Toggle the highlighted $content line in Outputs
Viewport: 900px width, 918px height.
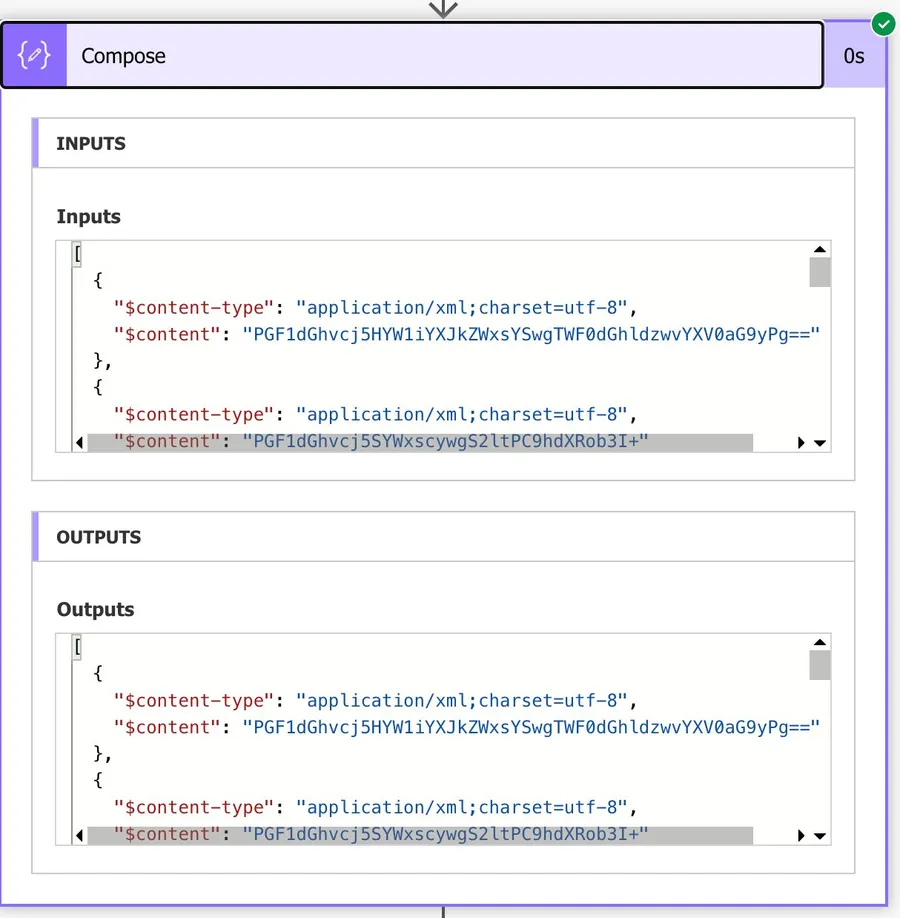tap(420, 834)
